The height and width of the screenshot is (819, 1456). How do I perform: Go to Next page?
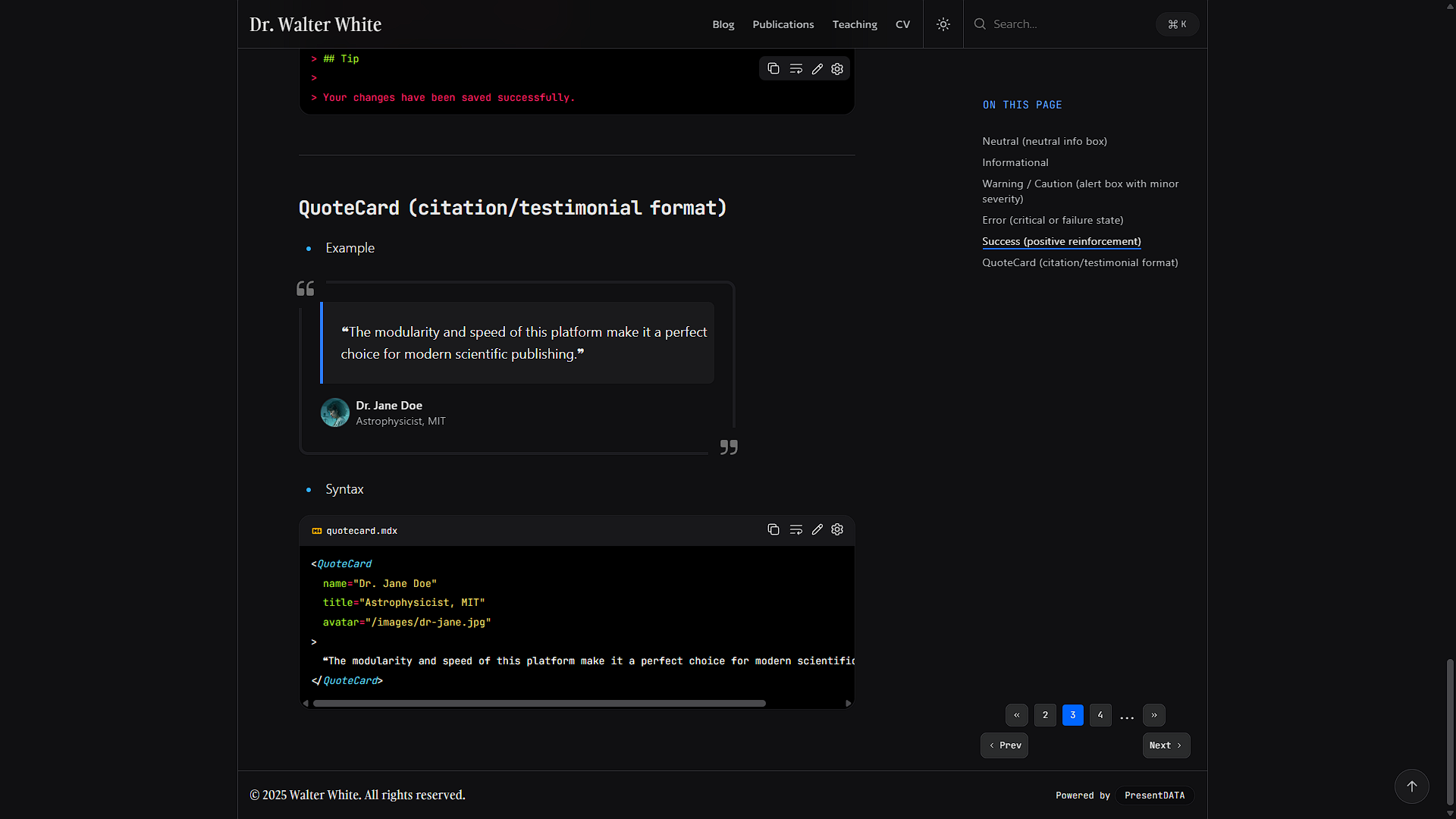pyautogui.click(x=1166, y=745)
